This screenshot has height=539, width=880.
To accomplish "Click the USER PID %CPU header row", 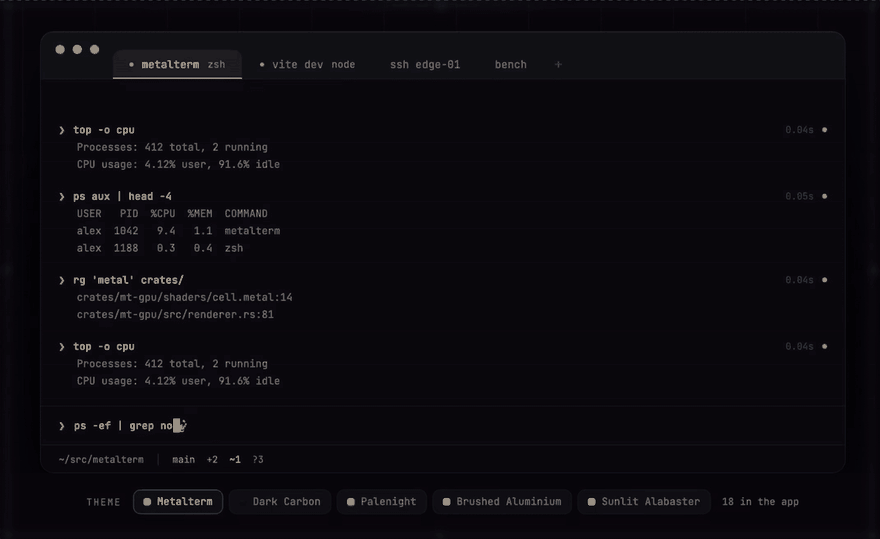I will coord(172,214).
